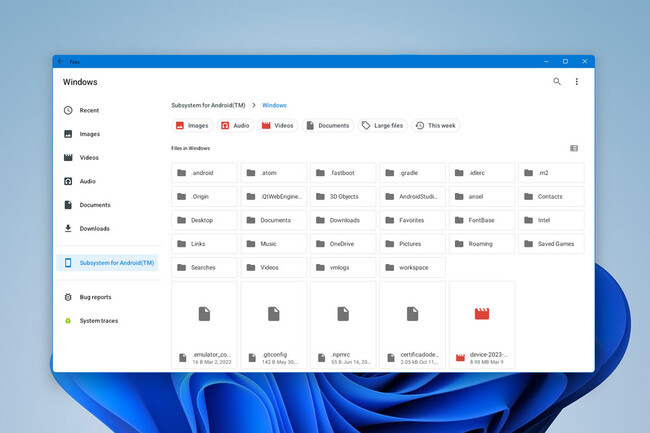
Task: Open the .m2 folder
Action: coord(551,173)
